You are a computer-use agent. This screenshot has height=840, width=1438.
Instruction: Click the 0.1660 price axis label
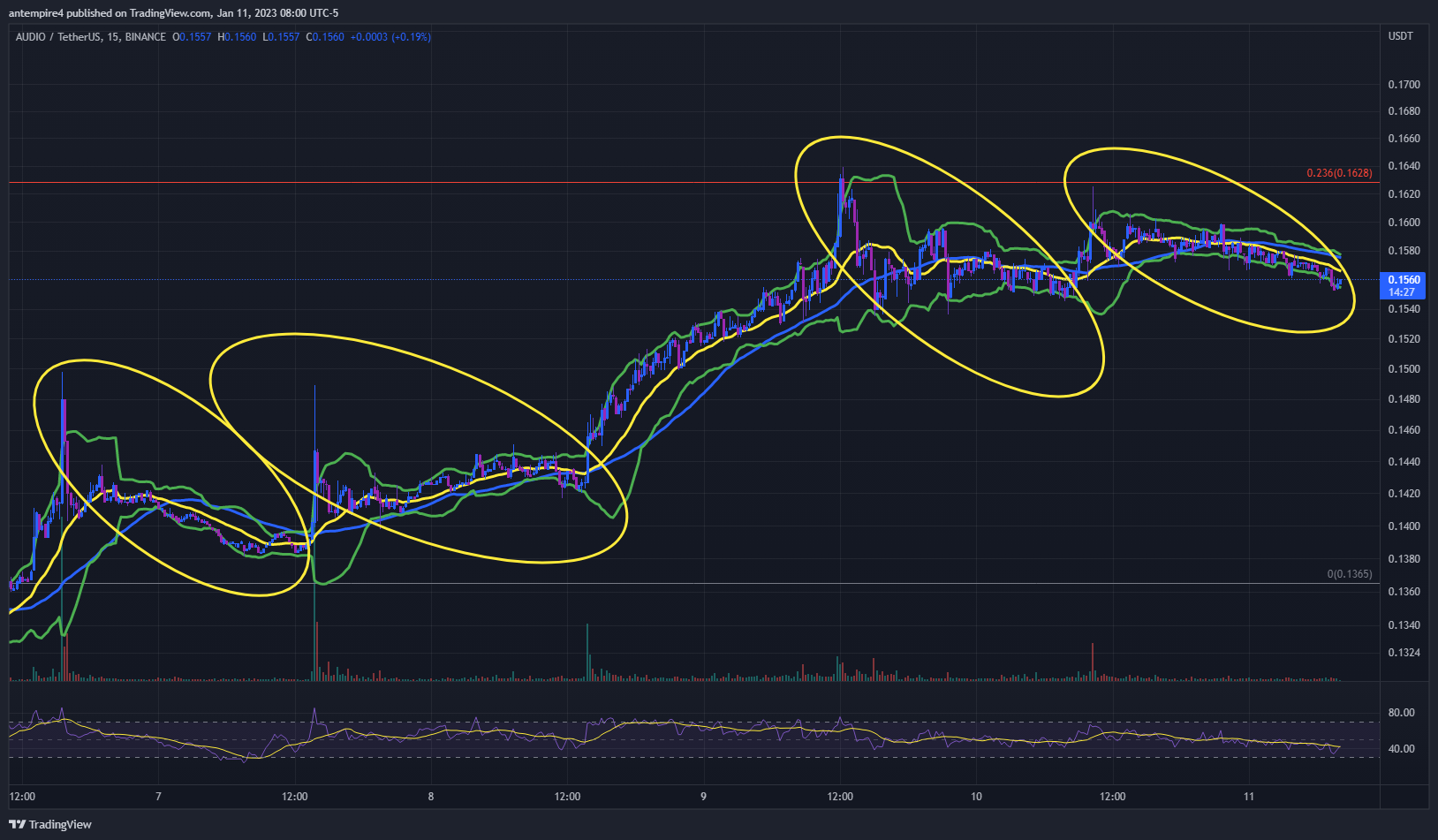(x=1404, y=139)
